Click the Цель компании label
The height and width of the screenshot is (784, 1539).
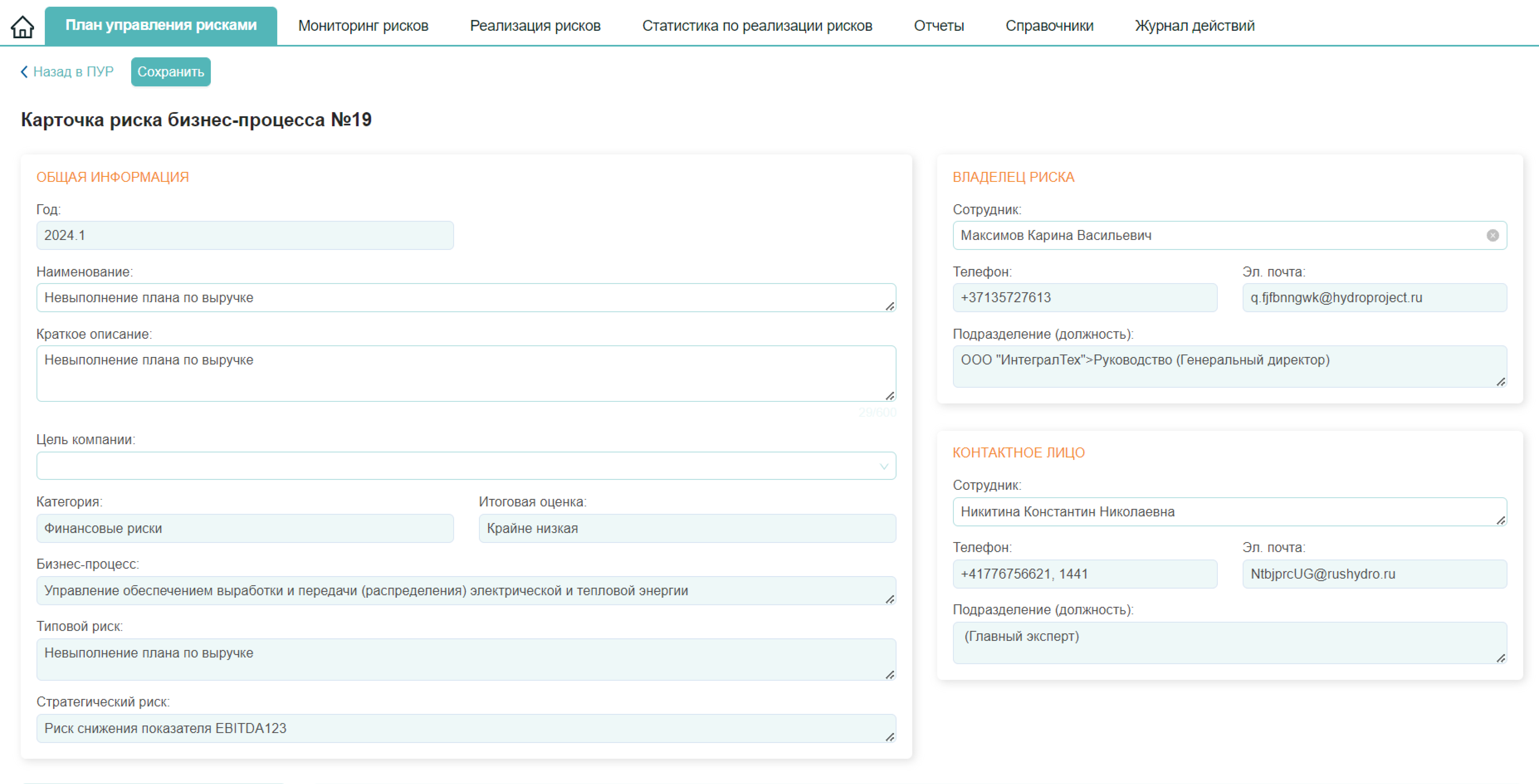coord(86,439)
